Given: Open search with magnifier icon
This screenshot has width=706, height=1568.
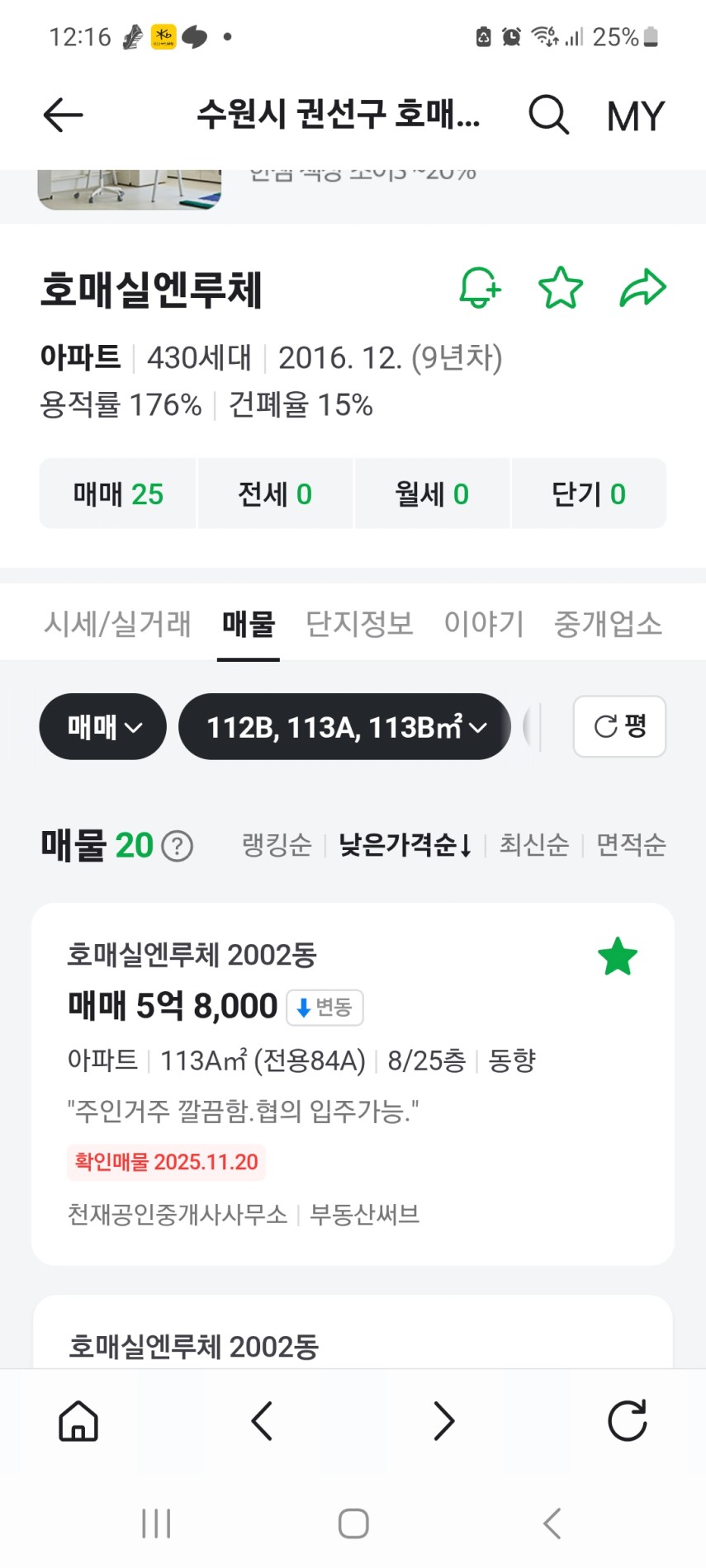Looking at the screenshot, I should (x=548, y=115).
